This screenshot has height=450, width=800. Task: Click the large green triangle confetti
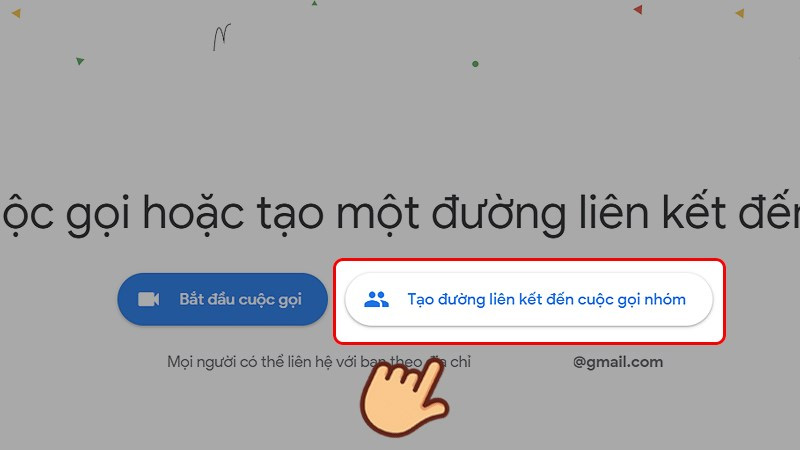point(80,61)
